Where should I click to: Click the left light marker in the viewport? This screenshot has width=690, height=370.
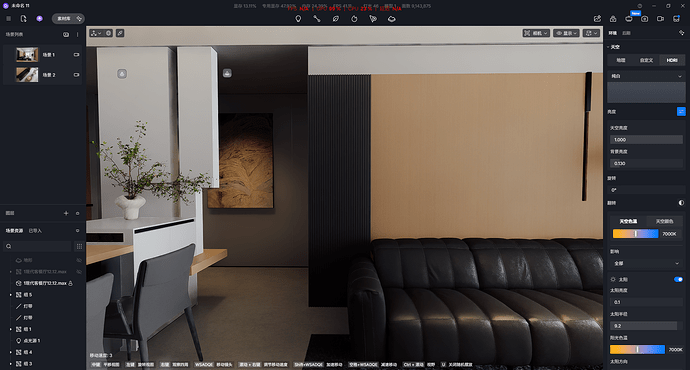(x=122, y=73)
